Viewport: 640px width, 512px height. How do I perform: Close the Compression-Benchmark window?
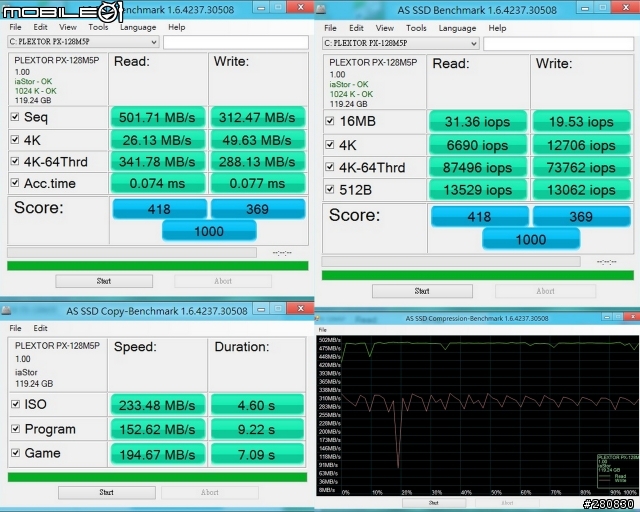[x=633, y=317]
